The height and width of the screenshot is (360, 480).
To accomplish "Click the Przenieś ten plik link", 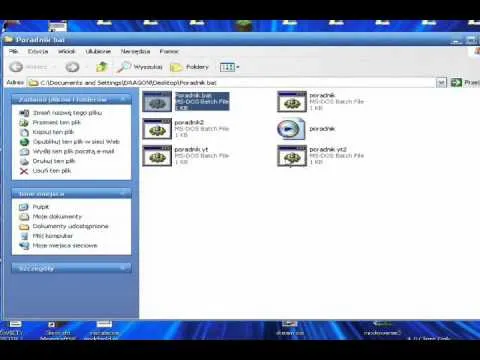I will click(x=57, y=122).
